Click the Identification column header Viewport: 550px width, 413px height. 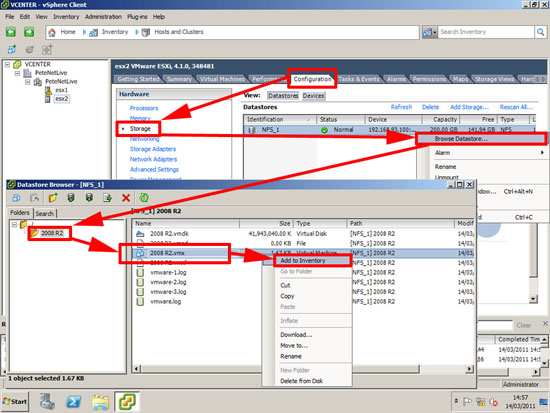[280, 120]
